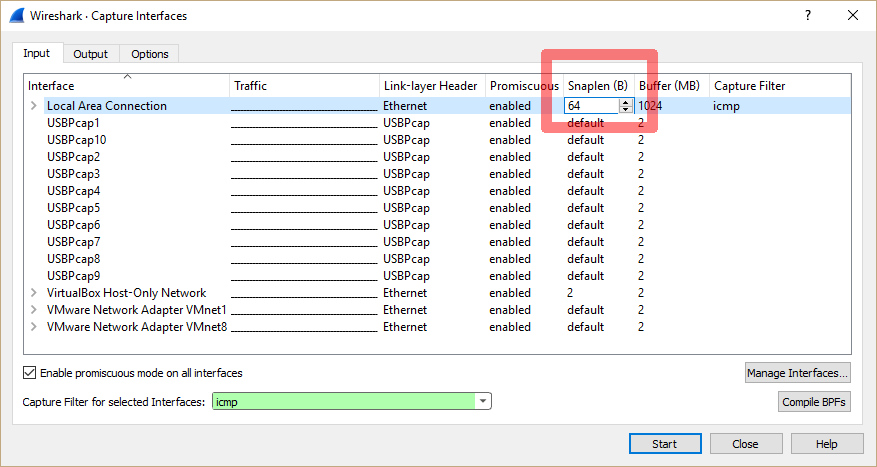This screenshot has height=467, width=877.
Task: Expand VMware Network Adapter VMnet1
Action: pos(34,310)
